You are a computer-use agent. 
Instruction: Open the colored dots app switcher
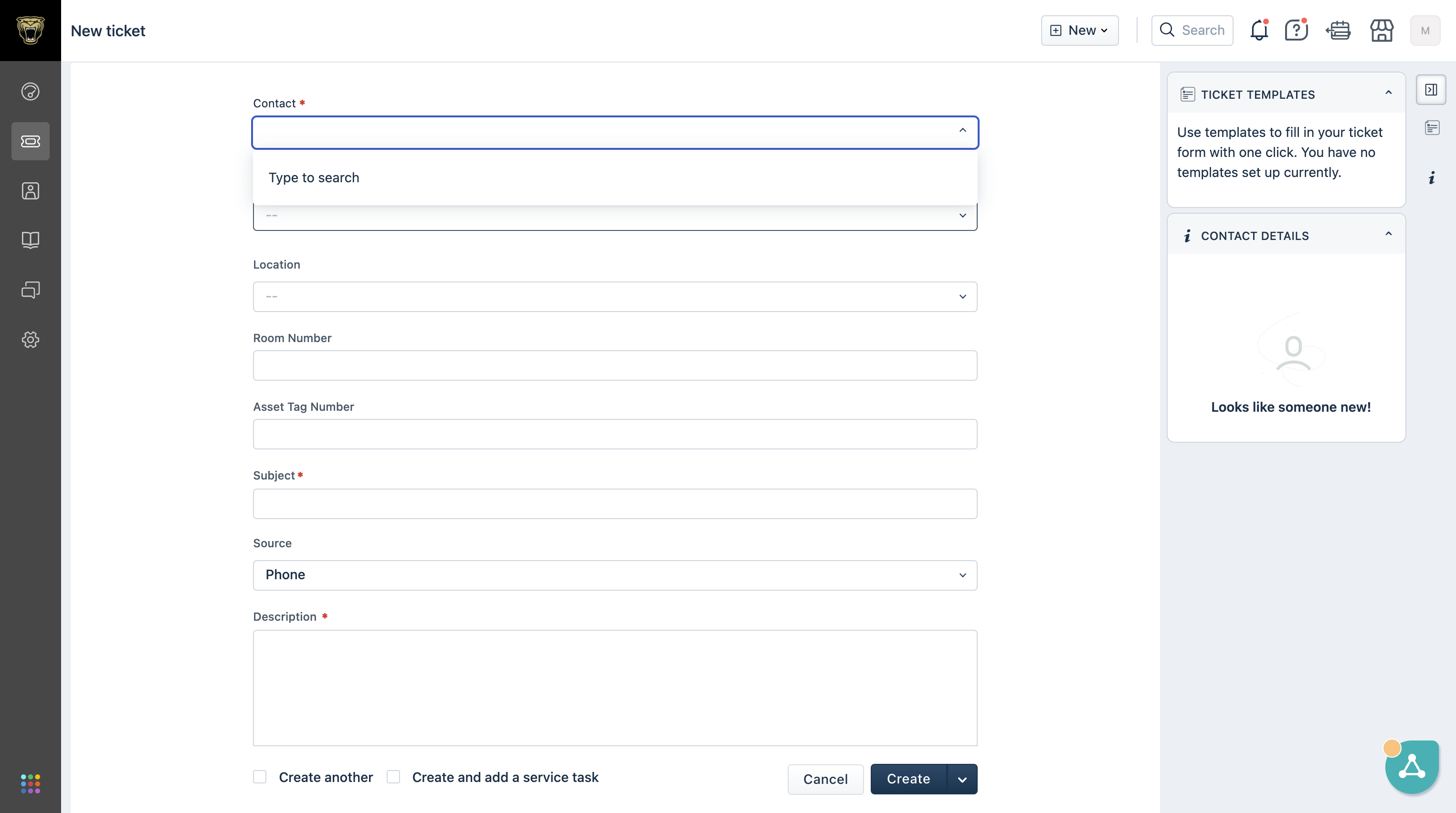30,783
